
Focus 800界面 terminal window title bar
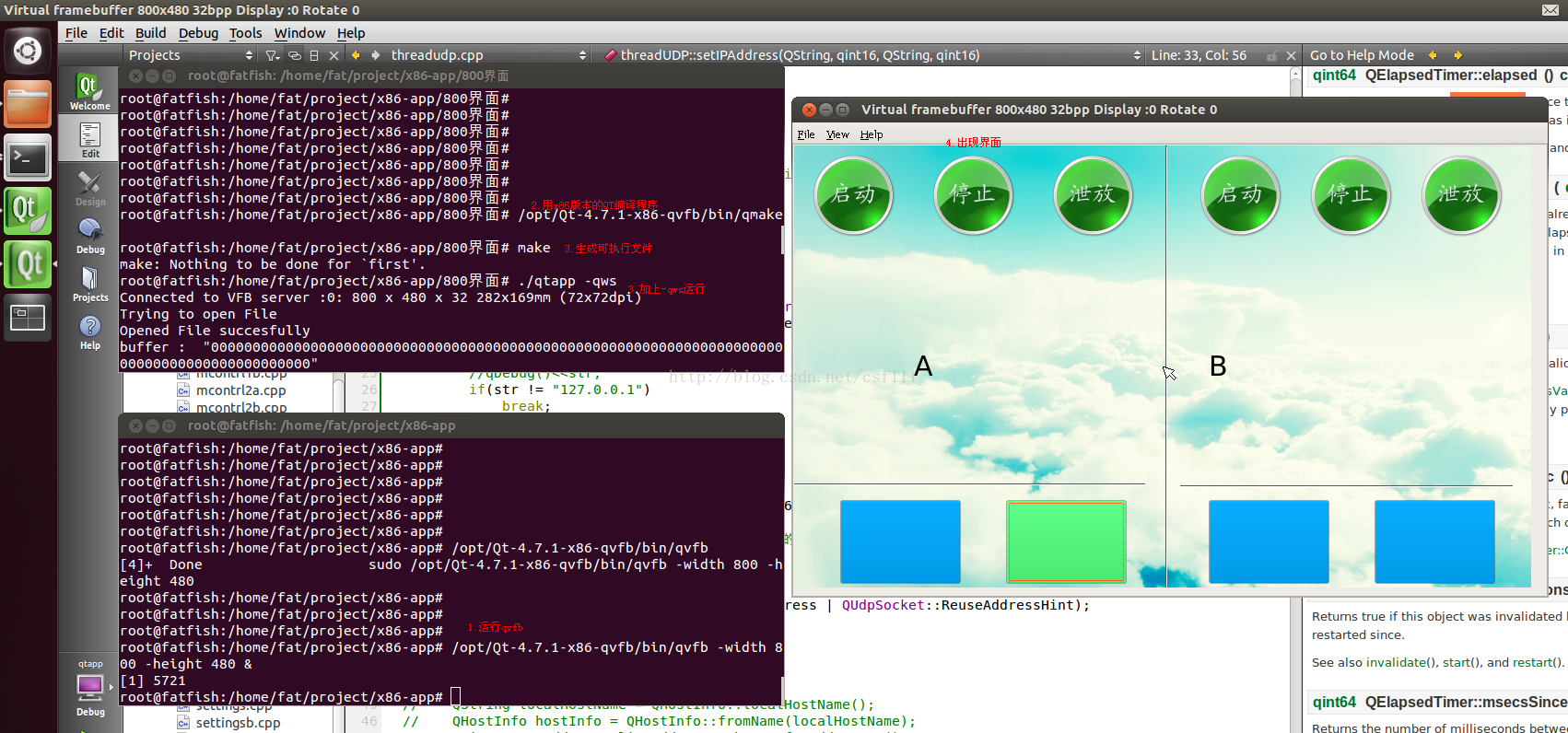(x=451, y=76)
